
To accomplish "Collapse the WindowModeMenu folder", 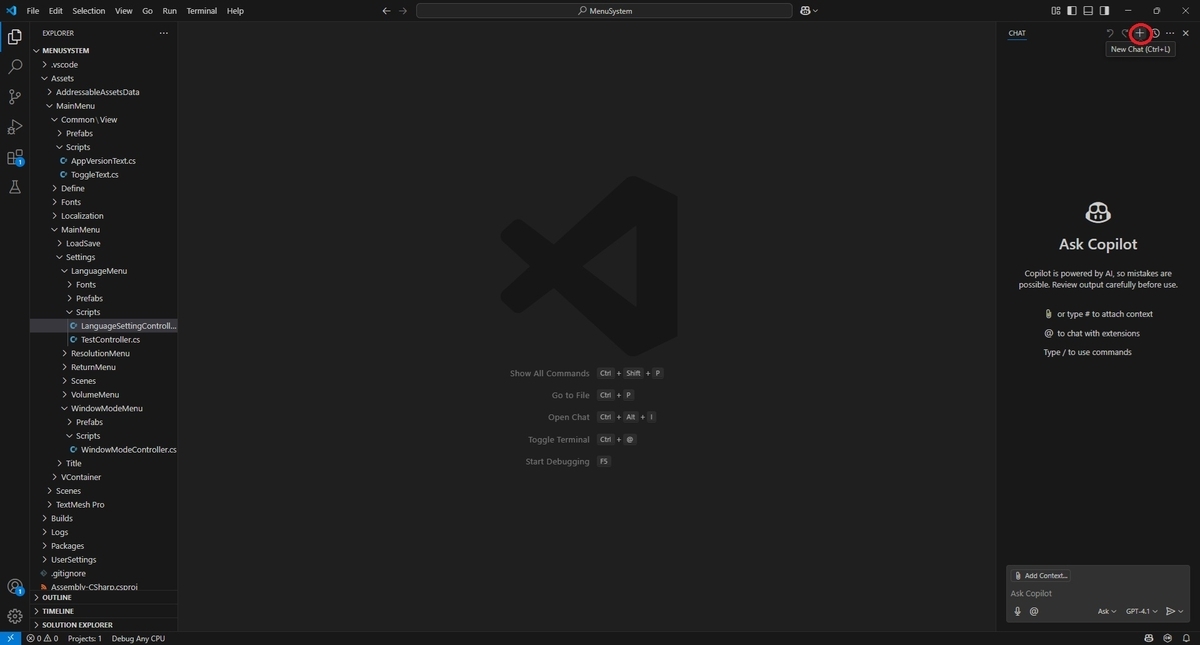I will coord(104,408).
